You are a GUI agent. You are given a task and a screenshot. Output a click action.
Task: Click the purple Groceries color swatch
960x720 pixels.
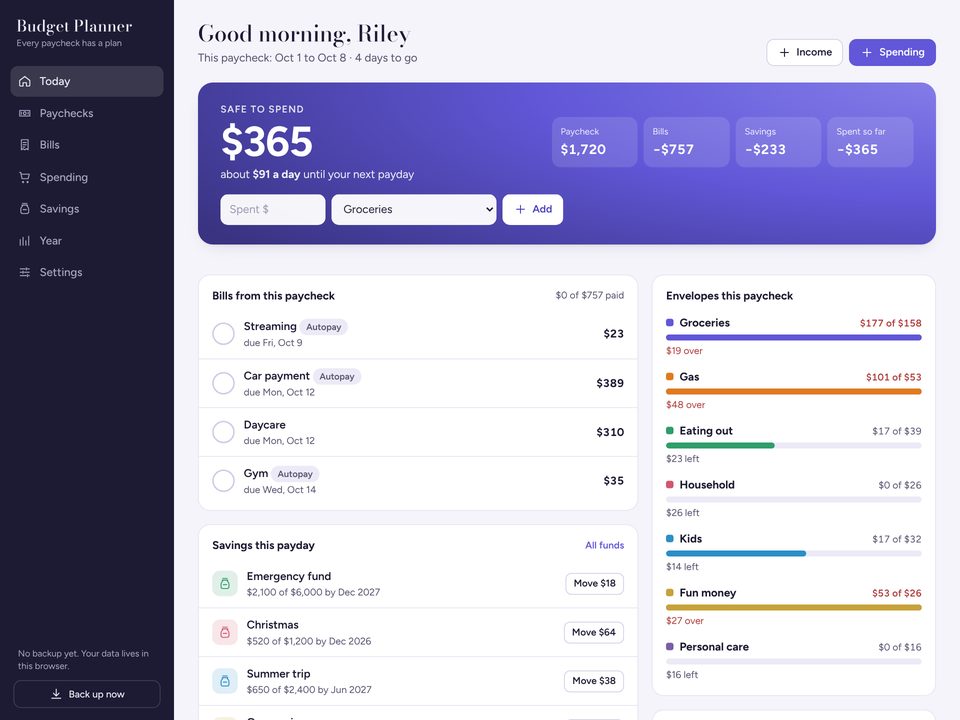670,323
